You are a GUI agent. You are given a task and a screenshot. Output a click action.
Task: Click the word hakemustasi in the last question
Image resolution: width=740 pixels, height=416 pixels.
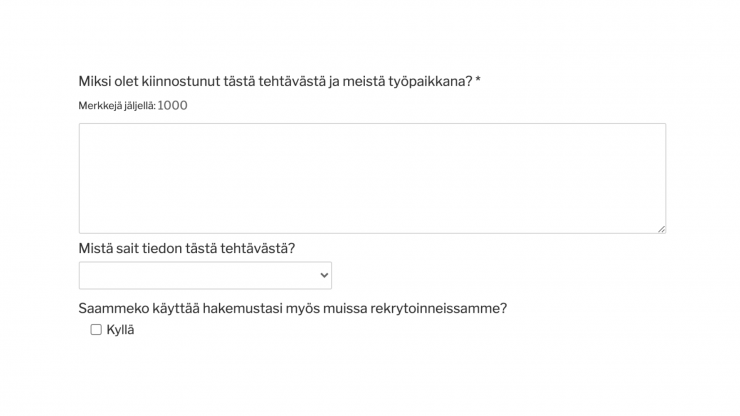click(242, 309)
